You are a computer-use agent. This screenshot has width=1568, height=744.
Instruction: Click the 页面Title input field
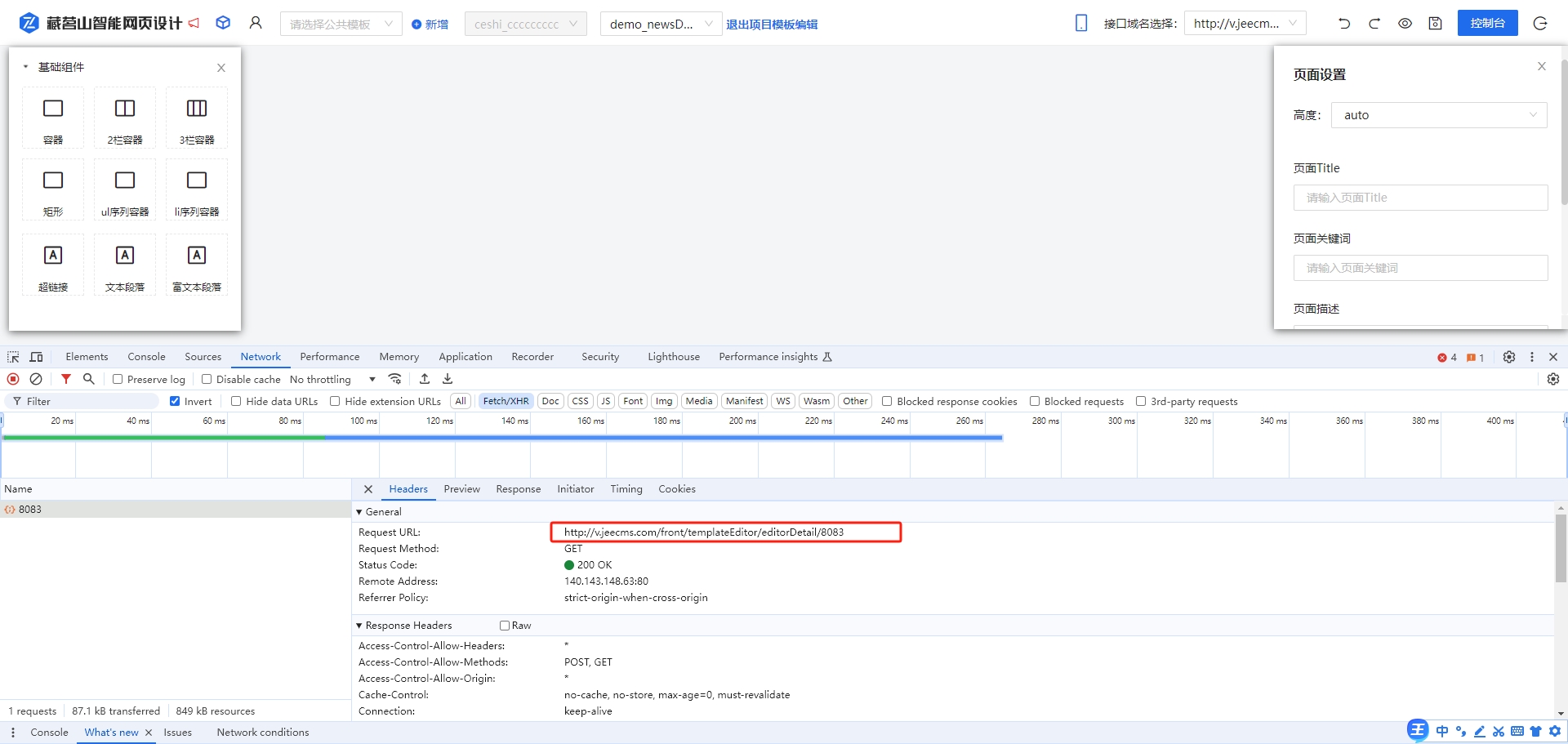click(x=1420, y=198)
